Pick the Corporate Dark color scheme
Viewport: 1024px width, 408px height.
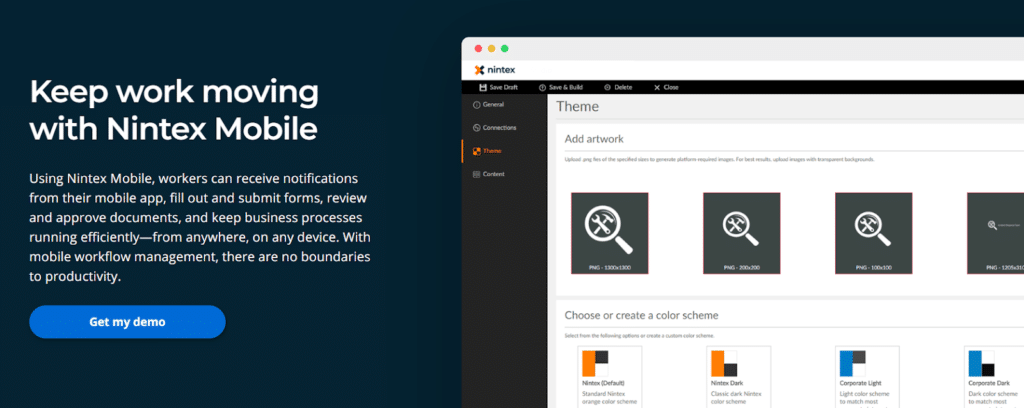tap(993, 376)
